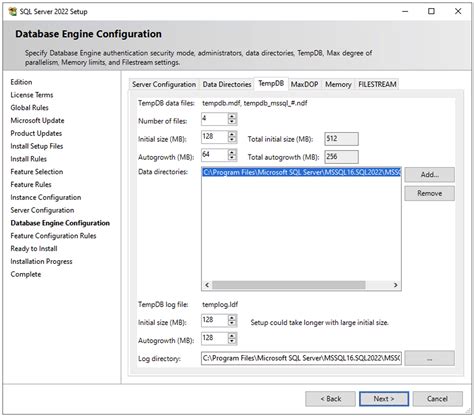The image size is (474, 417).
Task: Click the Edition step in sidebar
Action: tap(21, 82)
